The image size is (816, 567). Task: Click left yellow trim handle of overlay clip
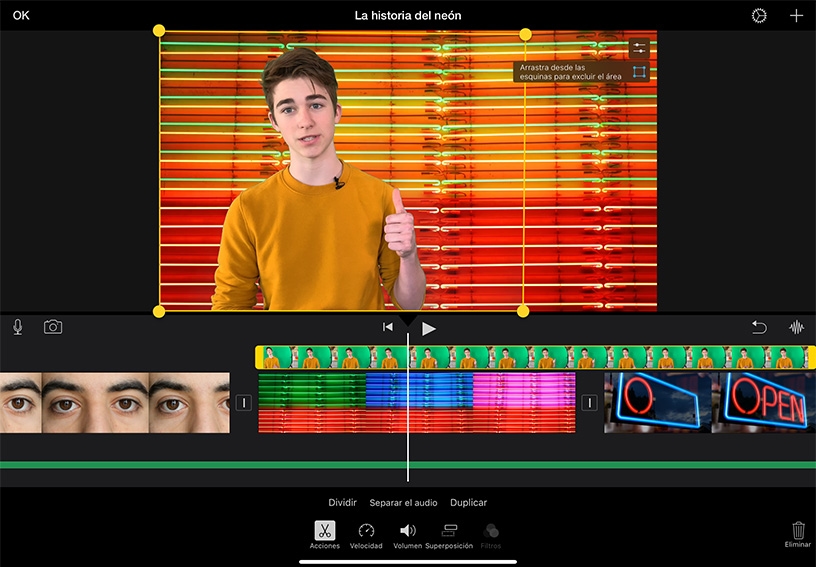pos(259,357)
